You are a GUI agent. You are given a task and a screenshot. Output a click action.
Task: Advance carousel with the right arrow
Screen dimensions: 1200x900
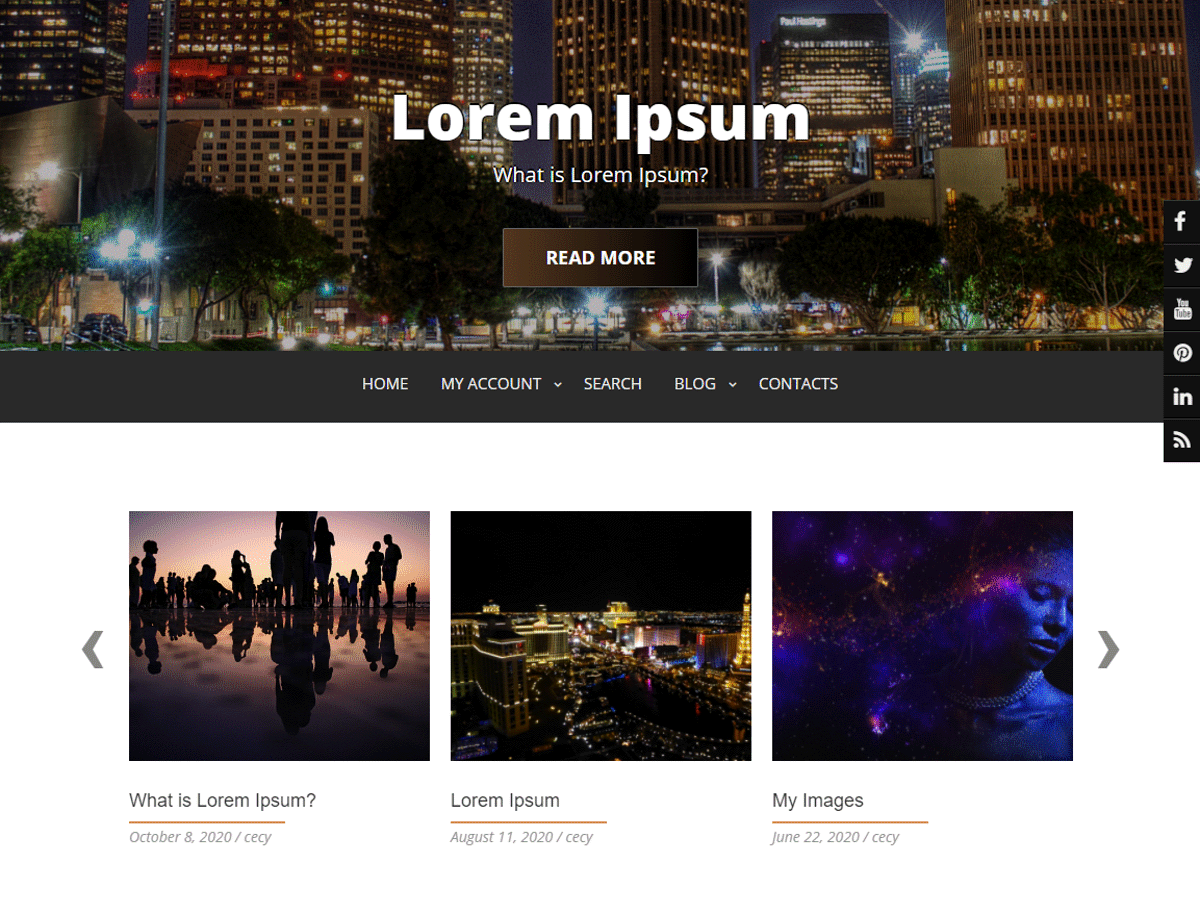tap(1108, 649)
